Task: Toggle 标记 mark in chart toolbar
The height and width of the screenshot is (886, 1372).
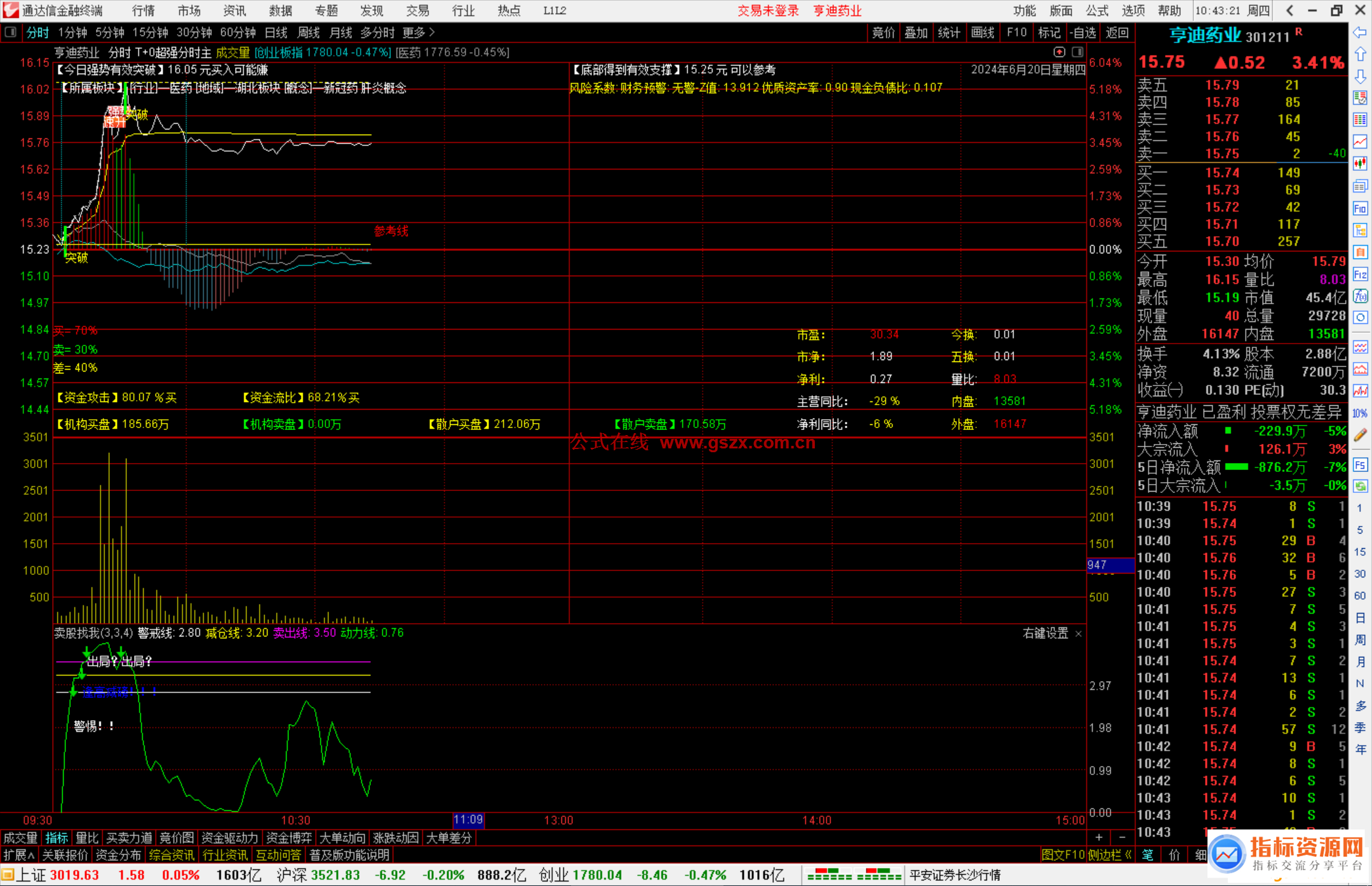Action: point(1049,32)
